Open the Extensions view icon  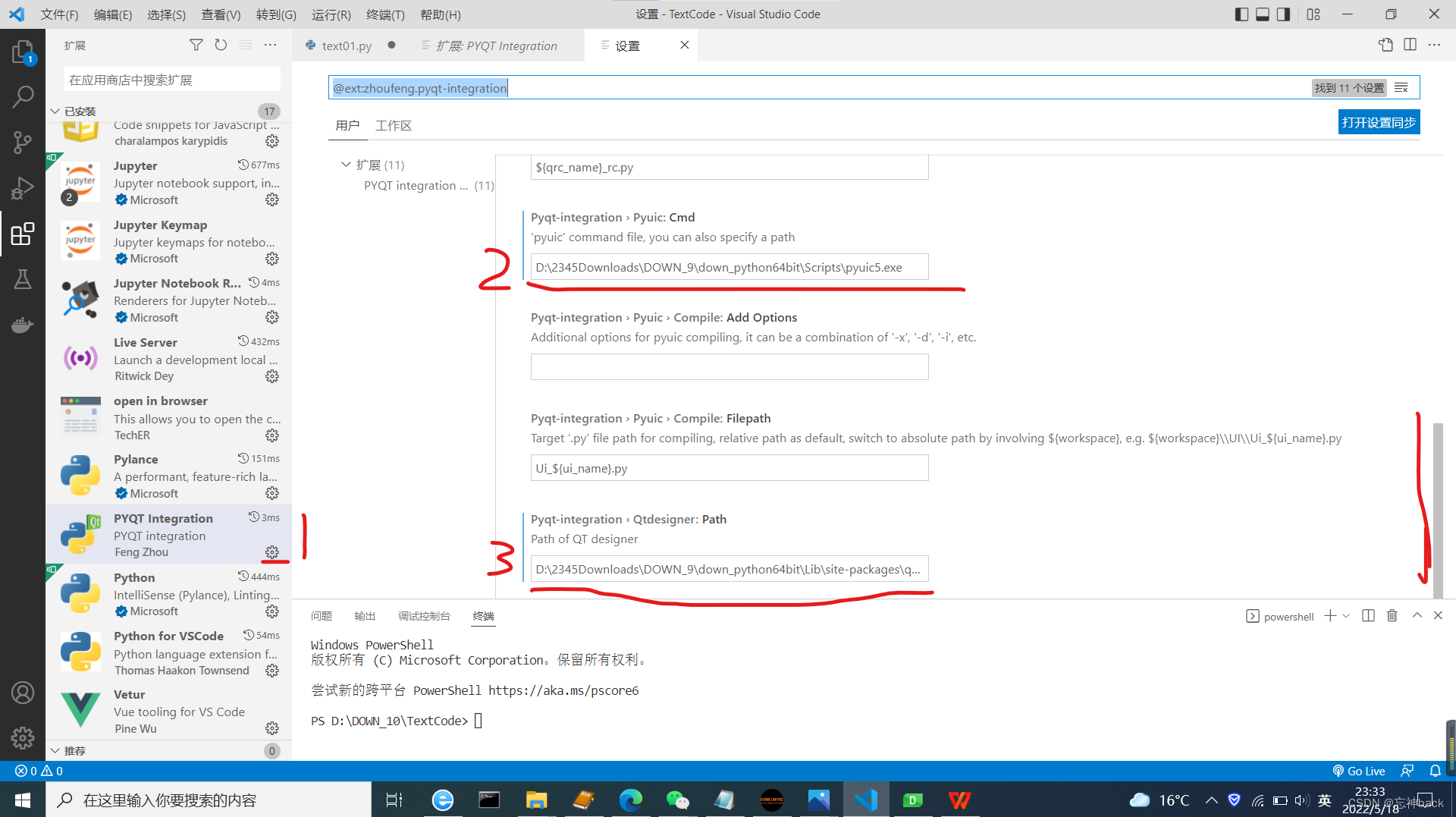tap(23, 234)
